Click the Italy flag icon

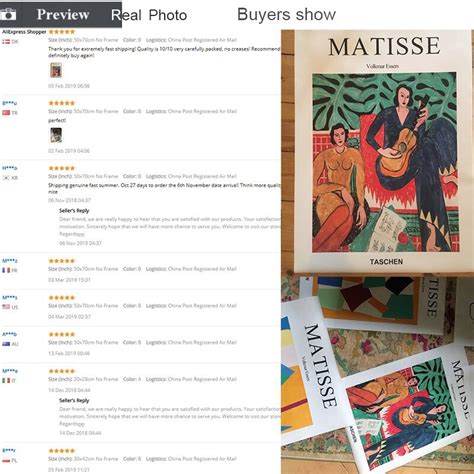(6, 380)
